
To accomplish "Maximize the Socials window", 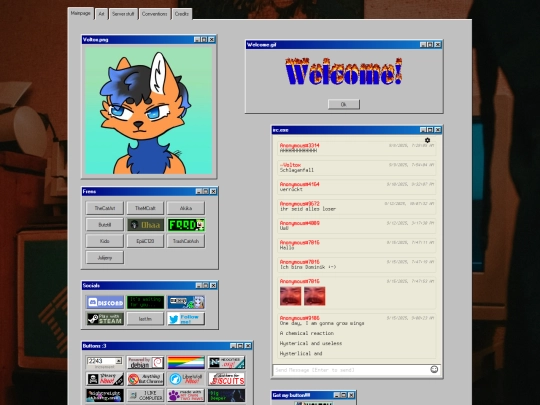I will coord(206,285).
